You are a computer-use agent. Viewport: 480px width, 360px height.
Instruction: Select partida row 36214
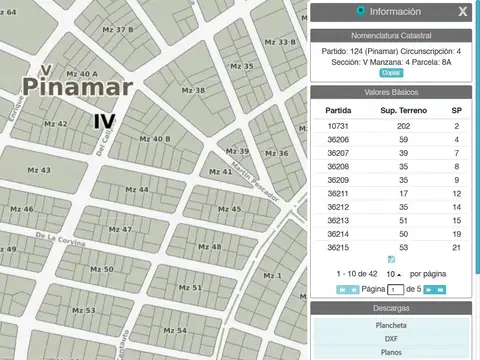click(391, 234)
